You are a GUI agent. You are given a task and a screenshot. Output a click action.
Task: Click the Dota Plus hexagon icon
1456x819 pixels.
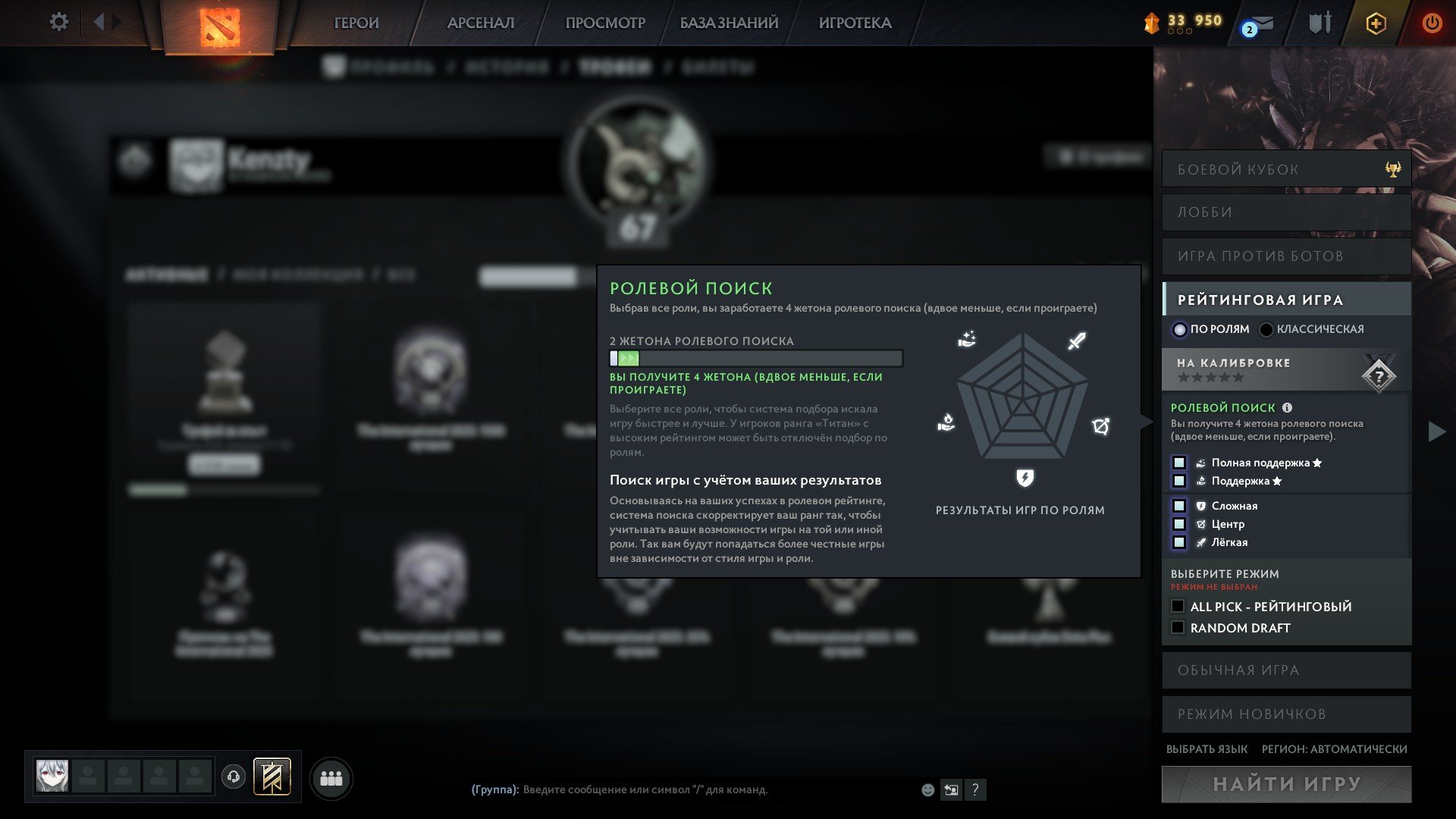[1376, 24]
